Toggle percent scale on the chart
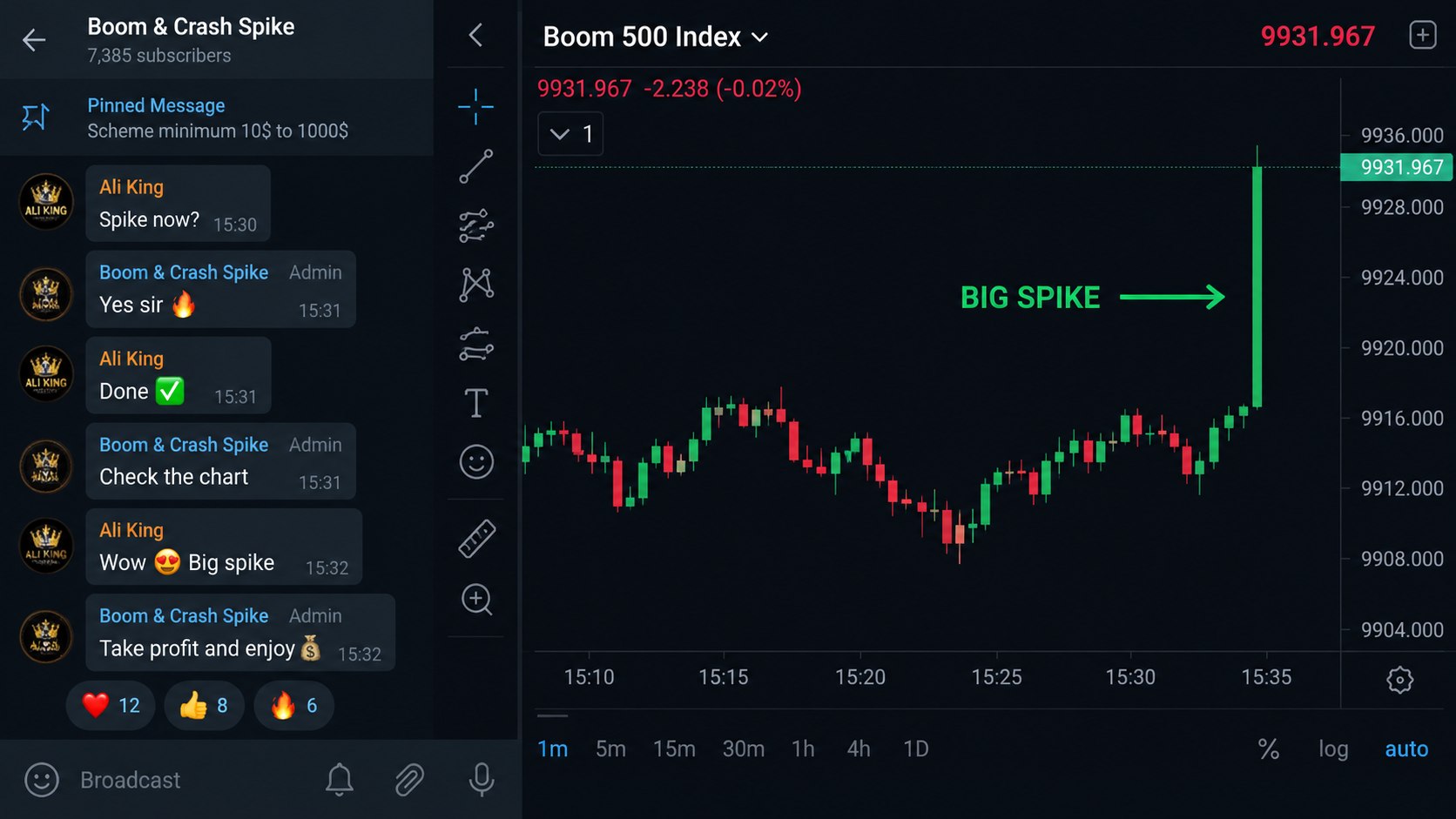Screen dimensions: 1456x819 (x=1269, y=749)
